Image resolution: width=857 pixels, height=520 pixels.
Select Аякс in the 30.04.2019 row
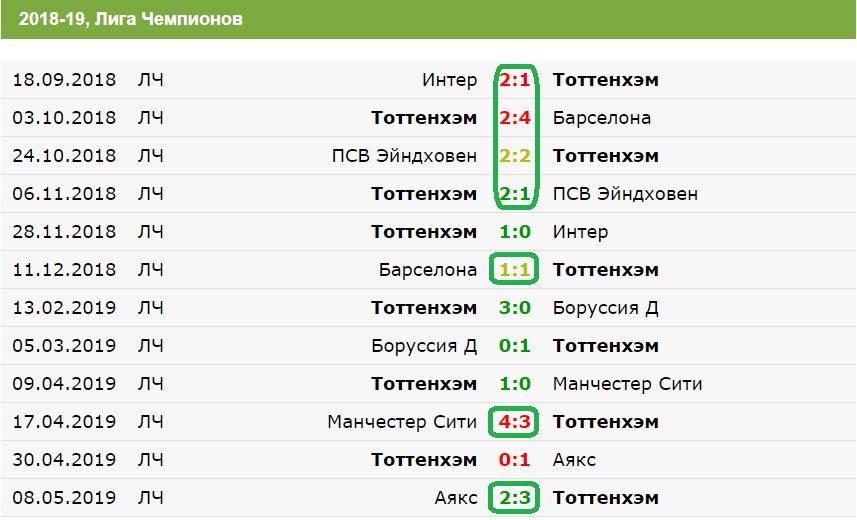(574, 460)
